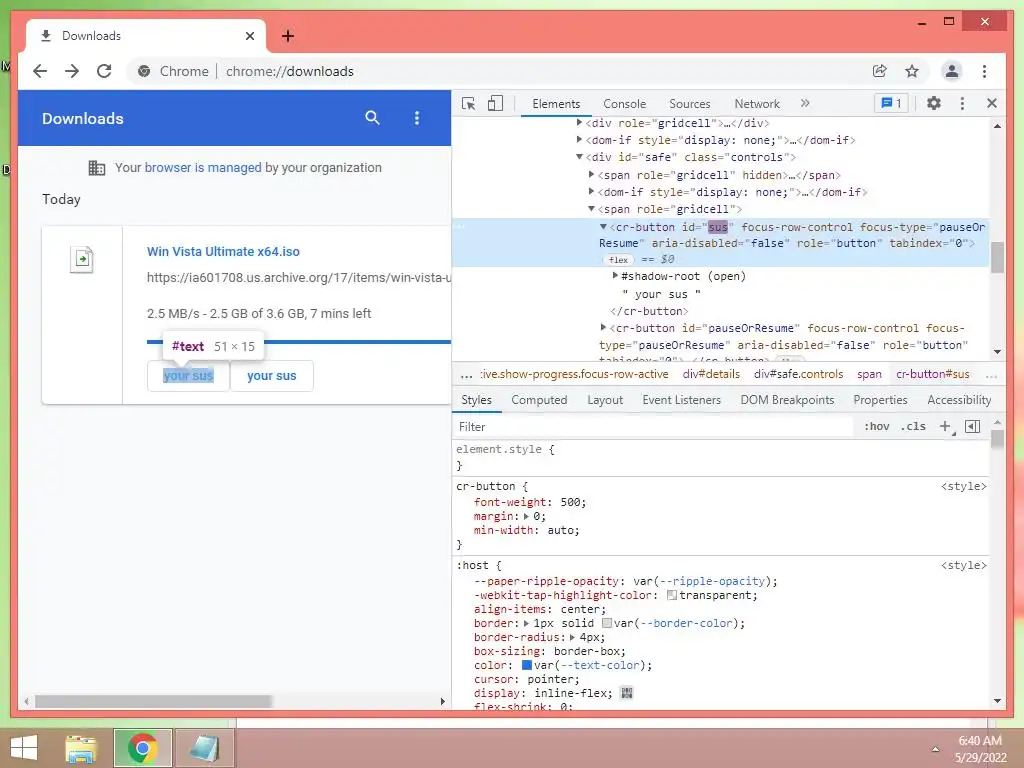Click the ia601708.us.archive.org download URL
Viewport: 1024px width, 768px height.
point(298,278)
